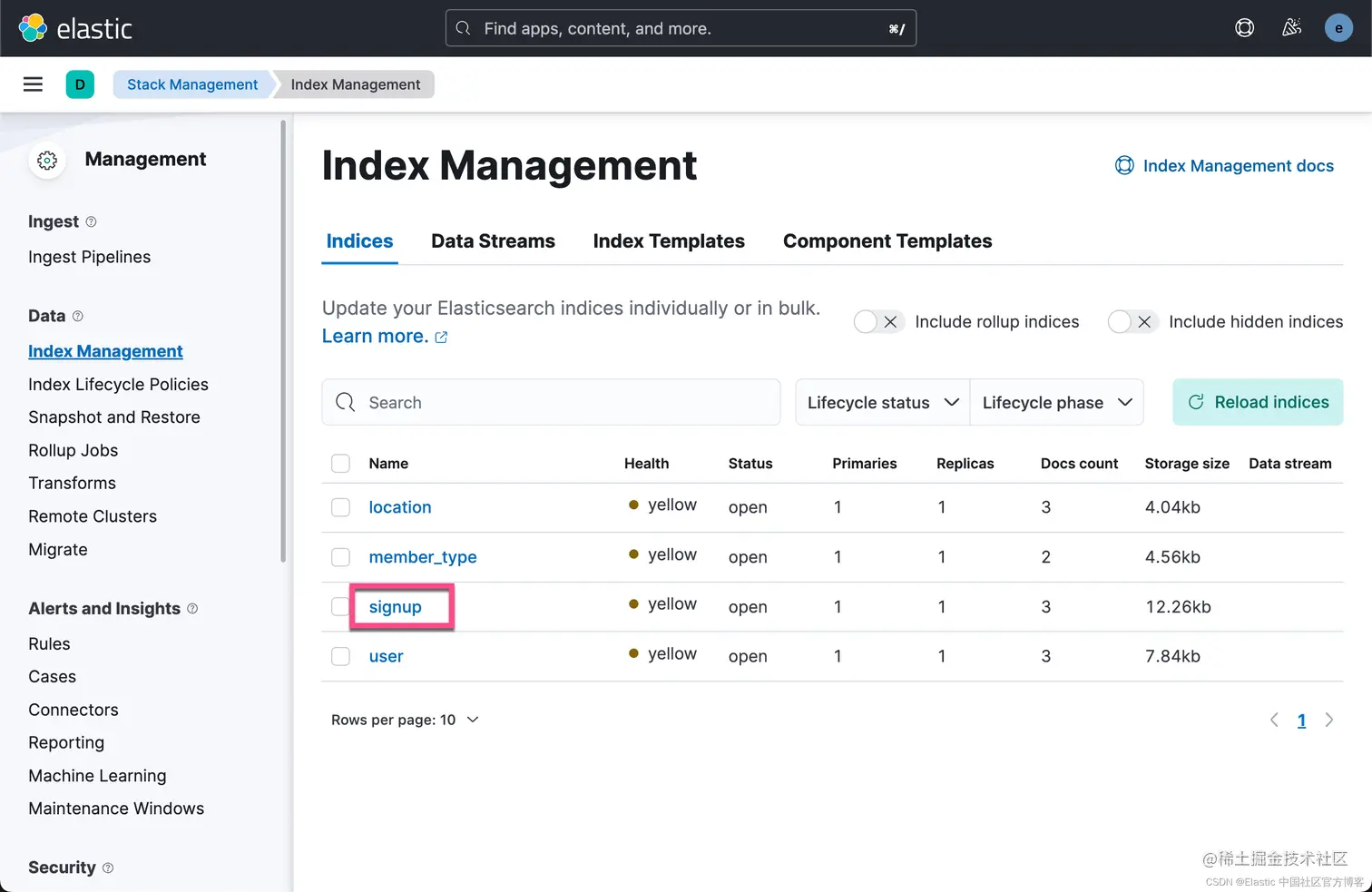
Task: Switch to the Index Templates tab
Action: 669,240
